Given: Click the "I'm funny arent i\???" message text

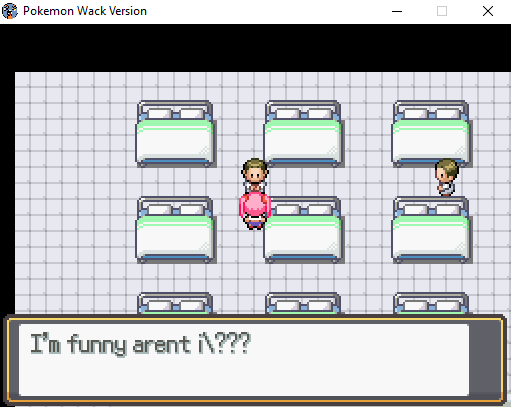Looking at the screenshot, I should (x=140, y=344).
